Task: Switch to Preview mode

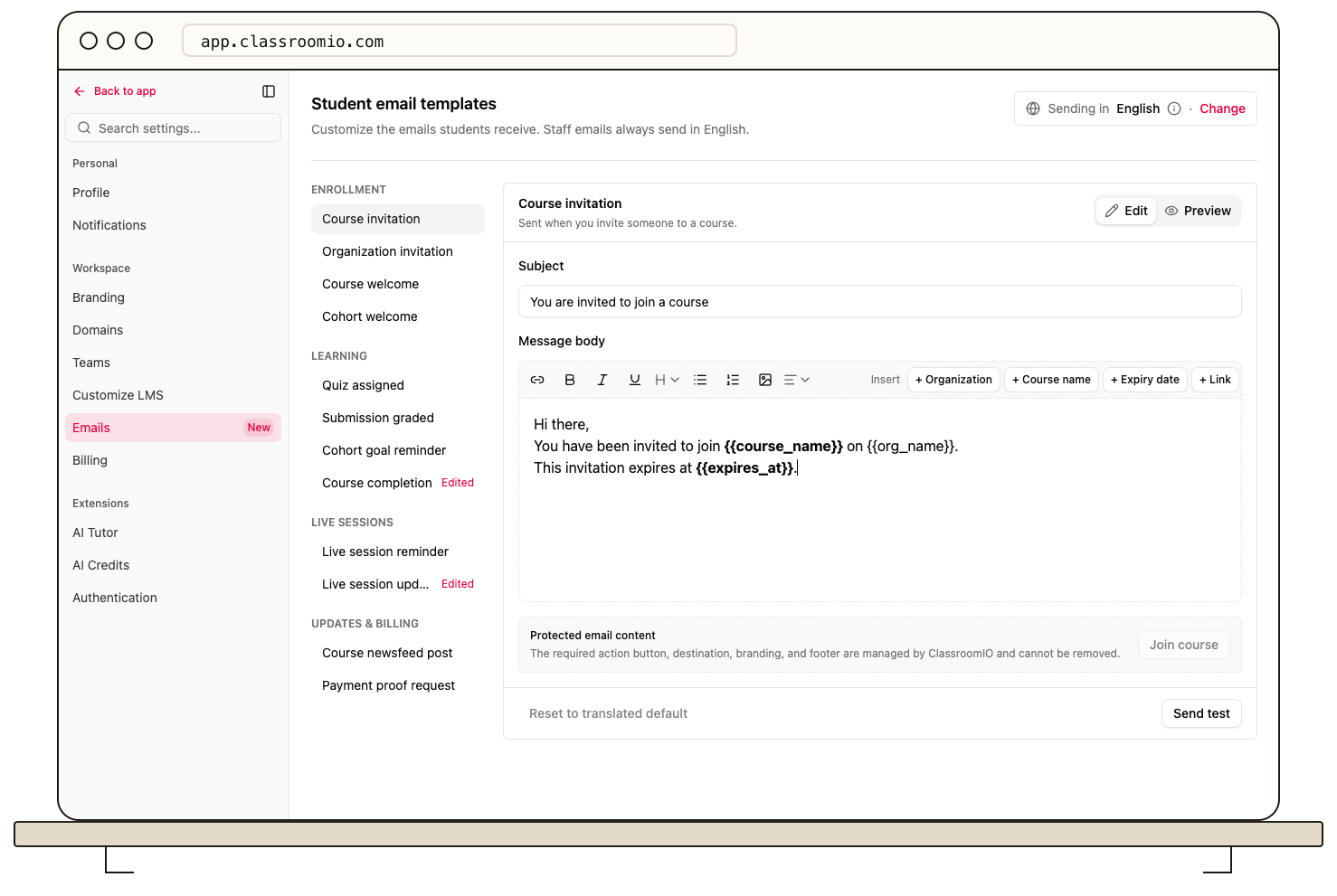Action: pyautogui.click(x=1198, y=211)
